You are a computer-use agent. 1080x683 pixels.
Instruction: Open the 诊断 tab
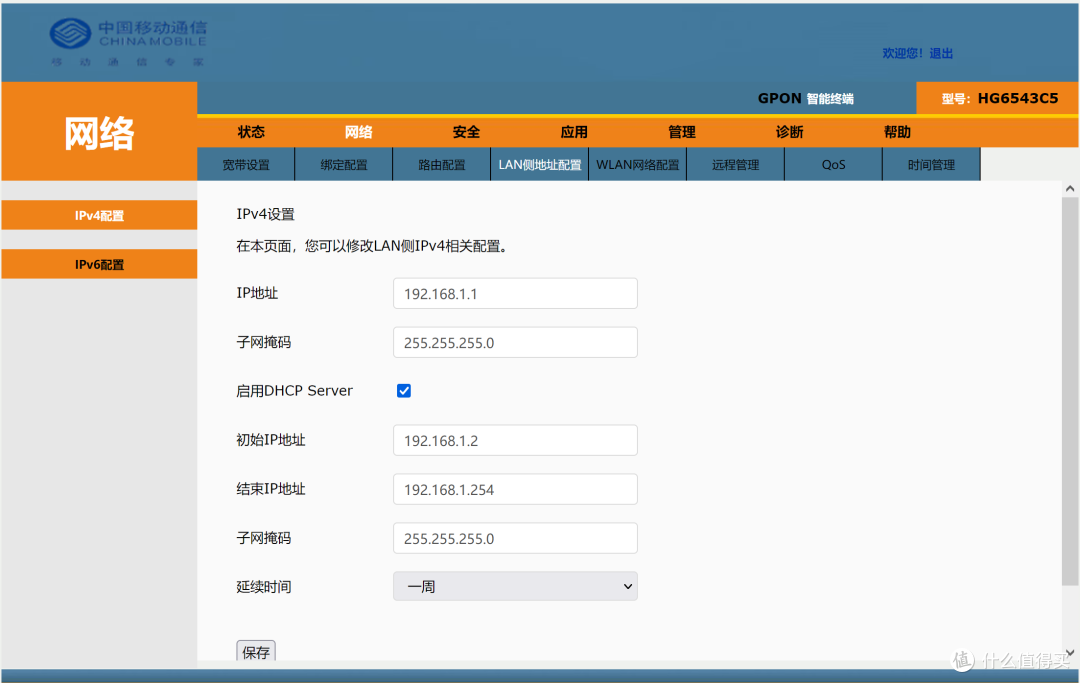tap(789, 131)
